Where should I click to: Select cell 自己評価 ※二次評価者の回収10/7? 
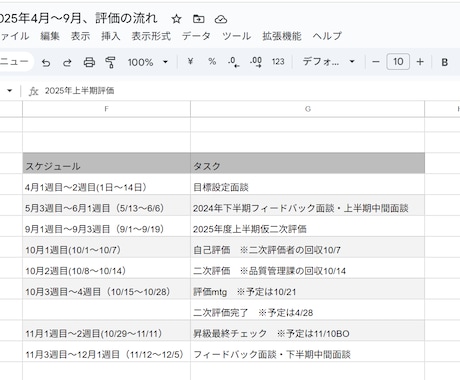pyautogui.click(x=307, y=247)
